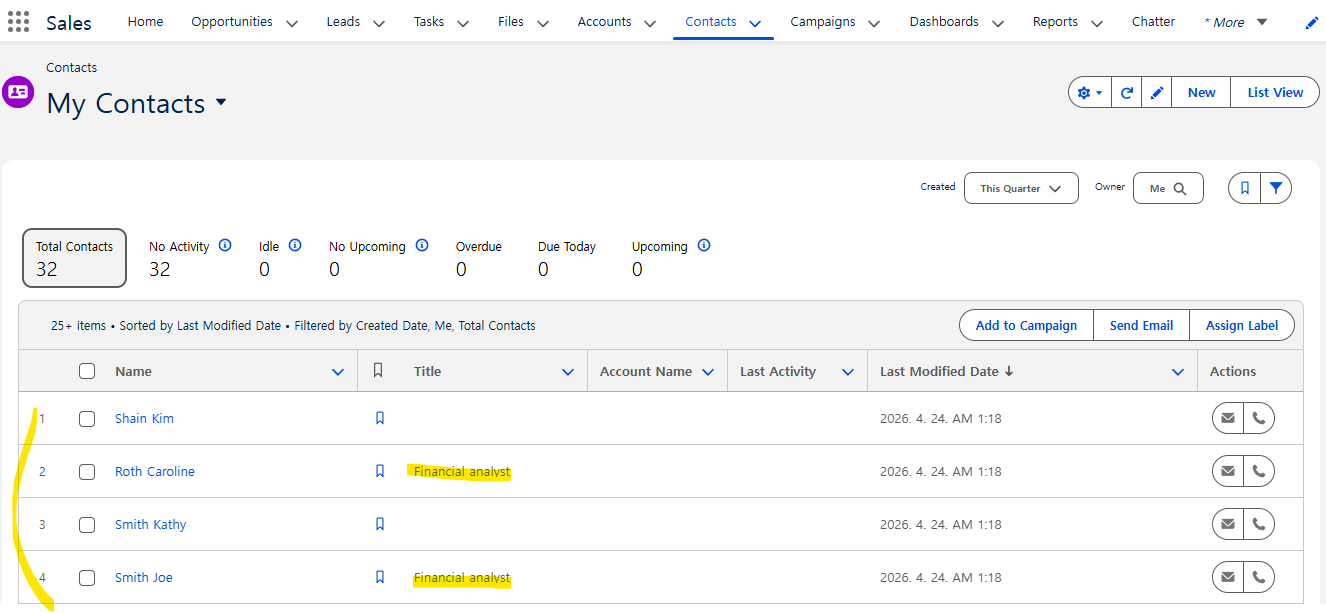Click the Owner search field

(1167, 188)
